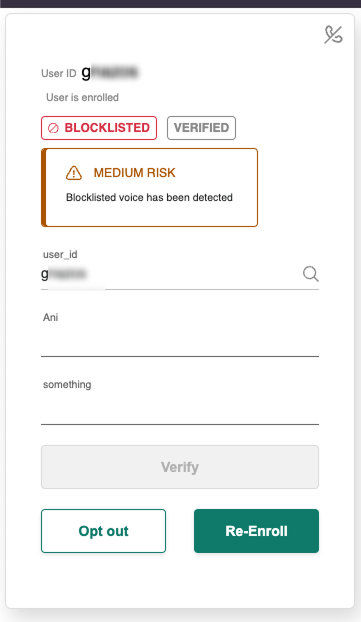Click the User is enrolled status text
The height and width of the screenshot is (622, 361).
[83, 98]
